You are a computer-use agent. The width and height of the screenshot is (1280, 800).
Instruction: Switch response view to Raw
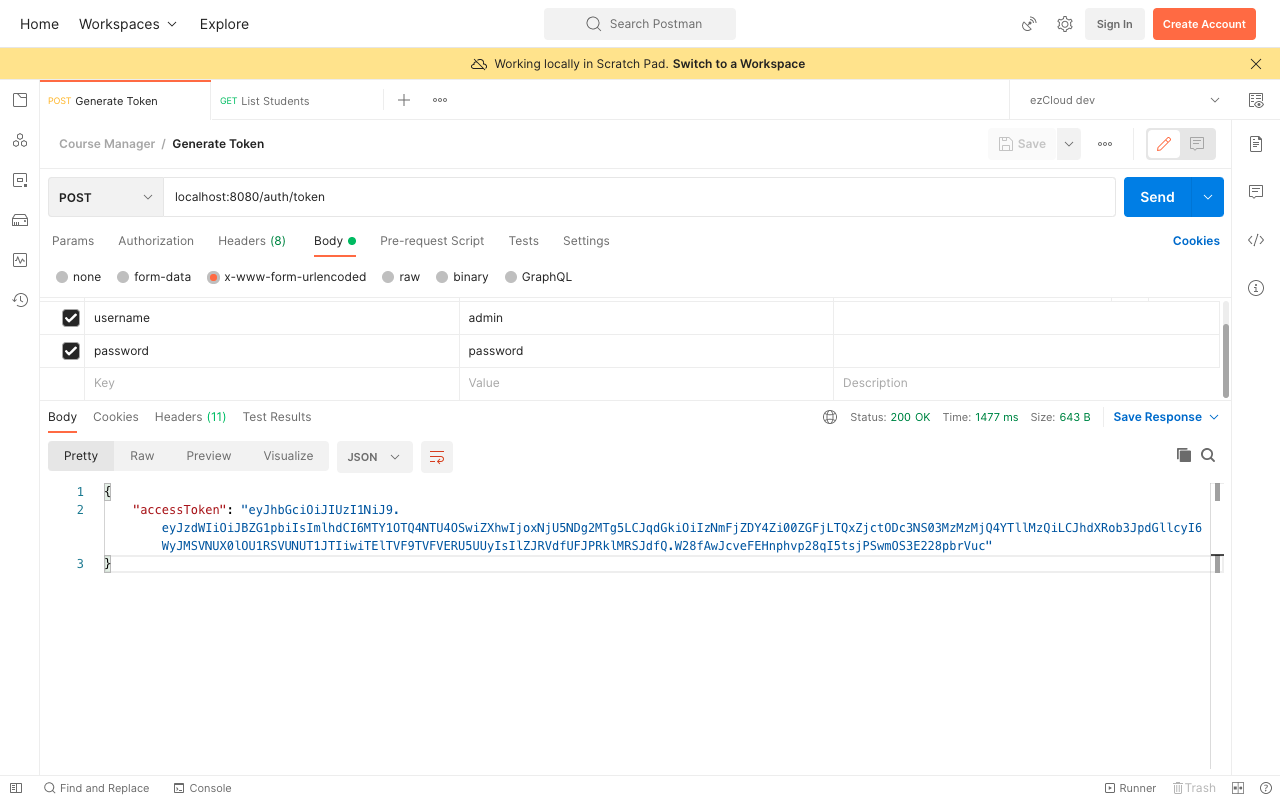click(142, 456)
